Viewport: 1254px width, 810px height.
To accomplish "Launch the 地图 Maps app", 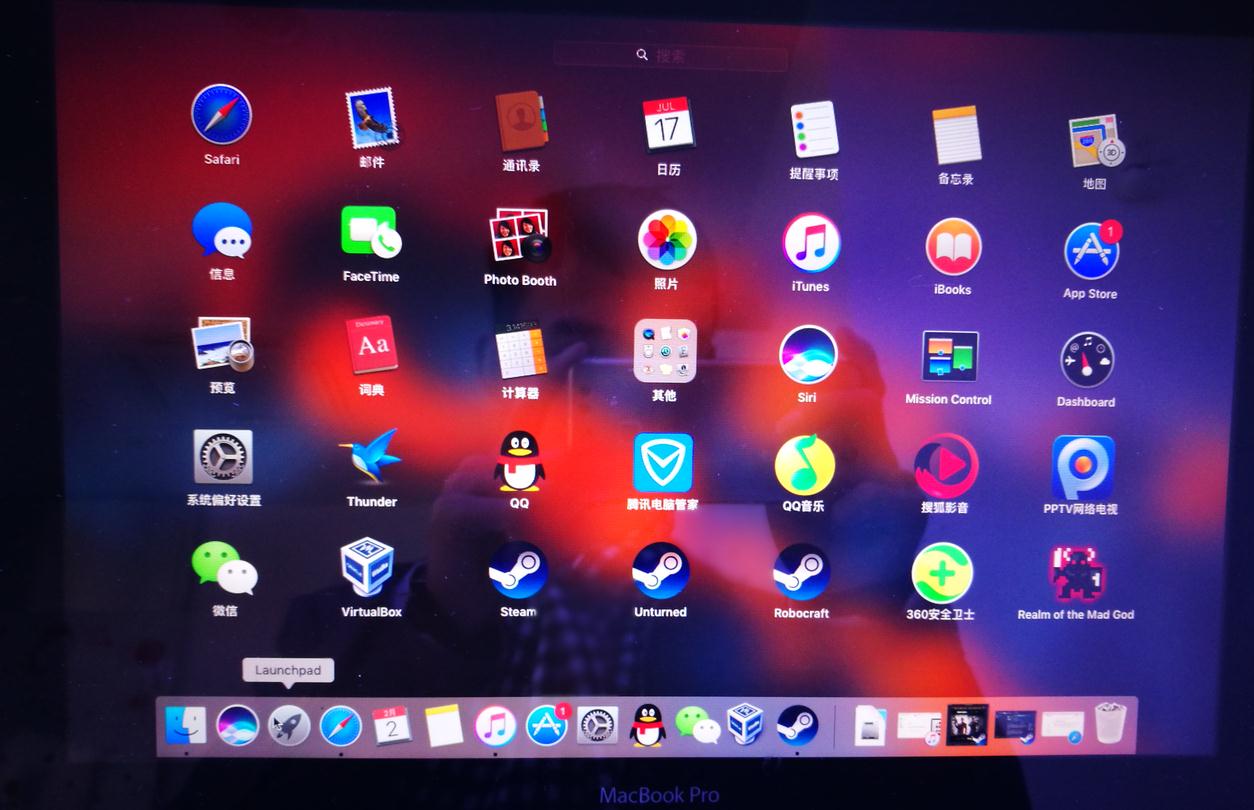I will (1096, 141).
